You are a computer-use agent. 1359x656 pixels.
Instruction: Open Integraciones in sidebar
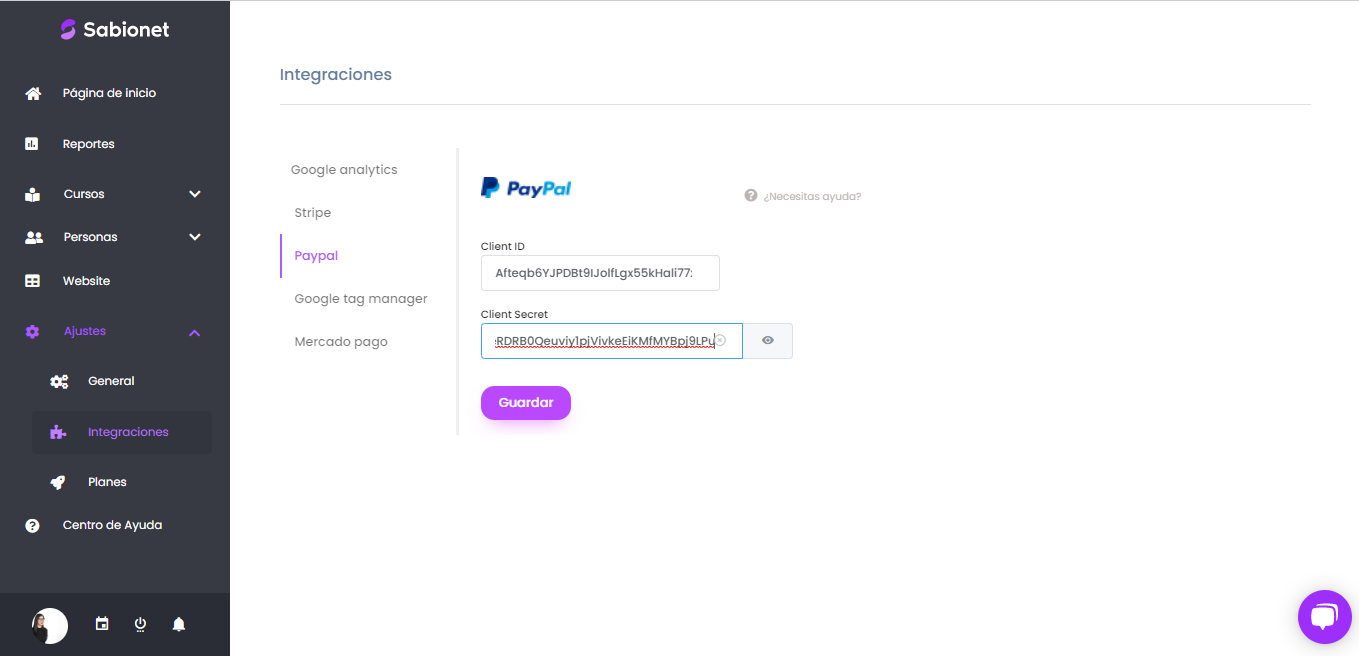pyautogui.click(x=128, y=432)
